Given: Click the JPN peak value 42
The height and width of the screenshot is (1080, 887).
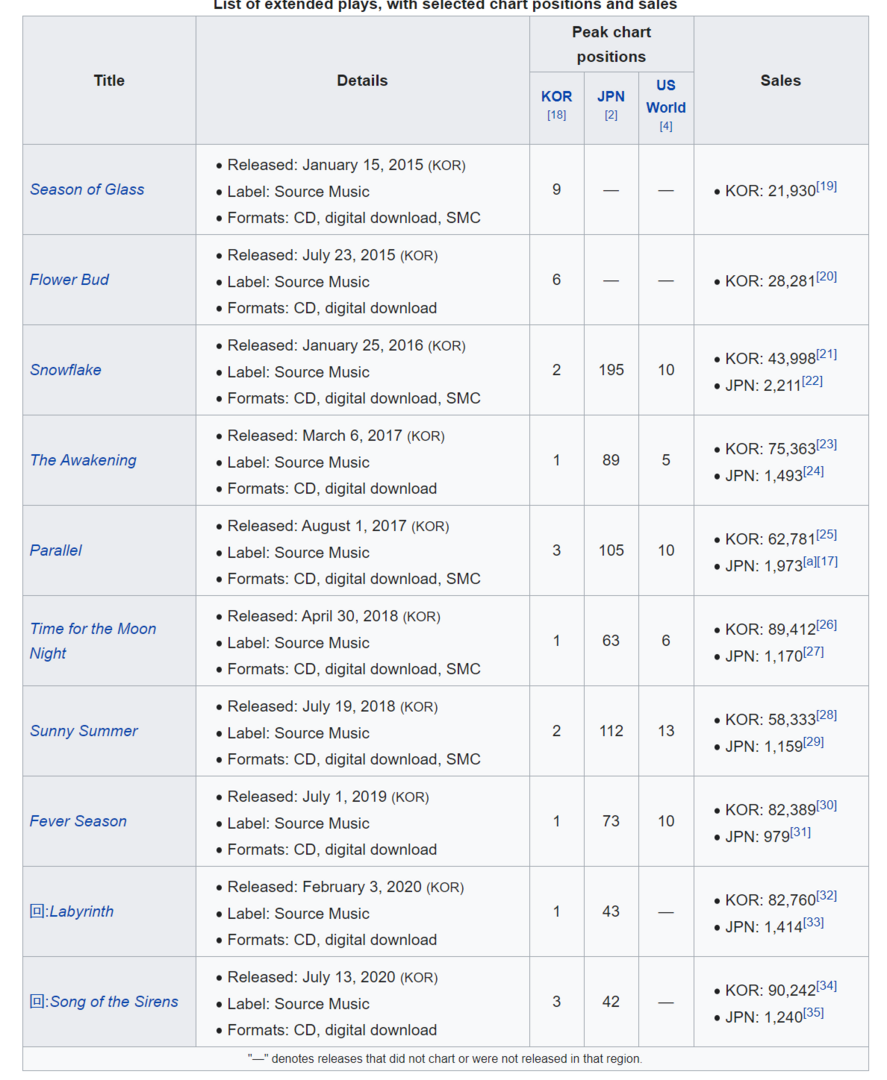Looking at the screenshot, I should (x=611, y=1001).
